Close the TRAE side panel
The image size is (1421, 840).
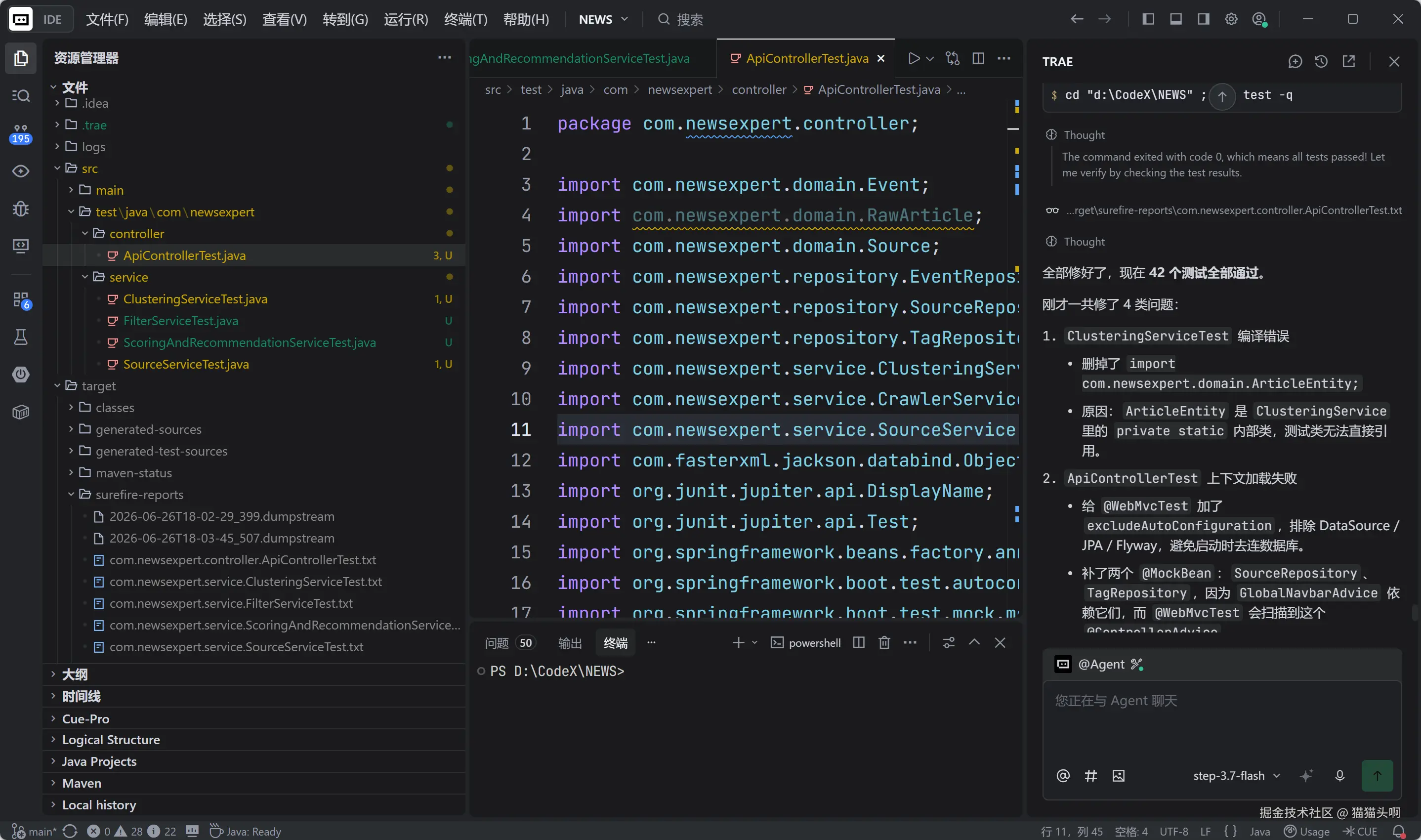(1394, 61)
